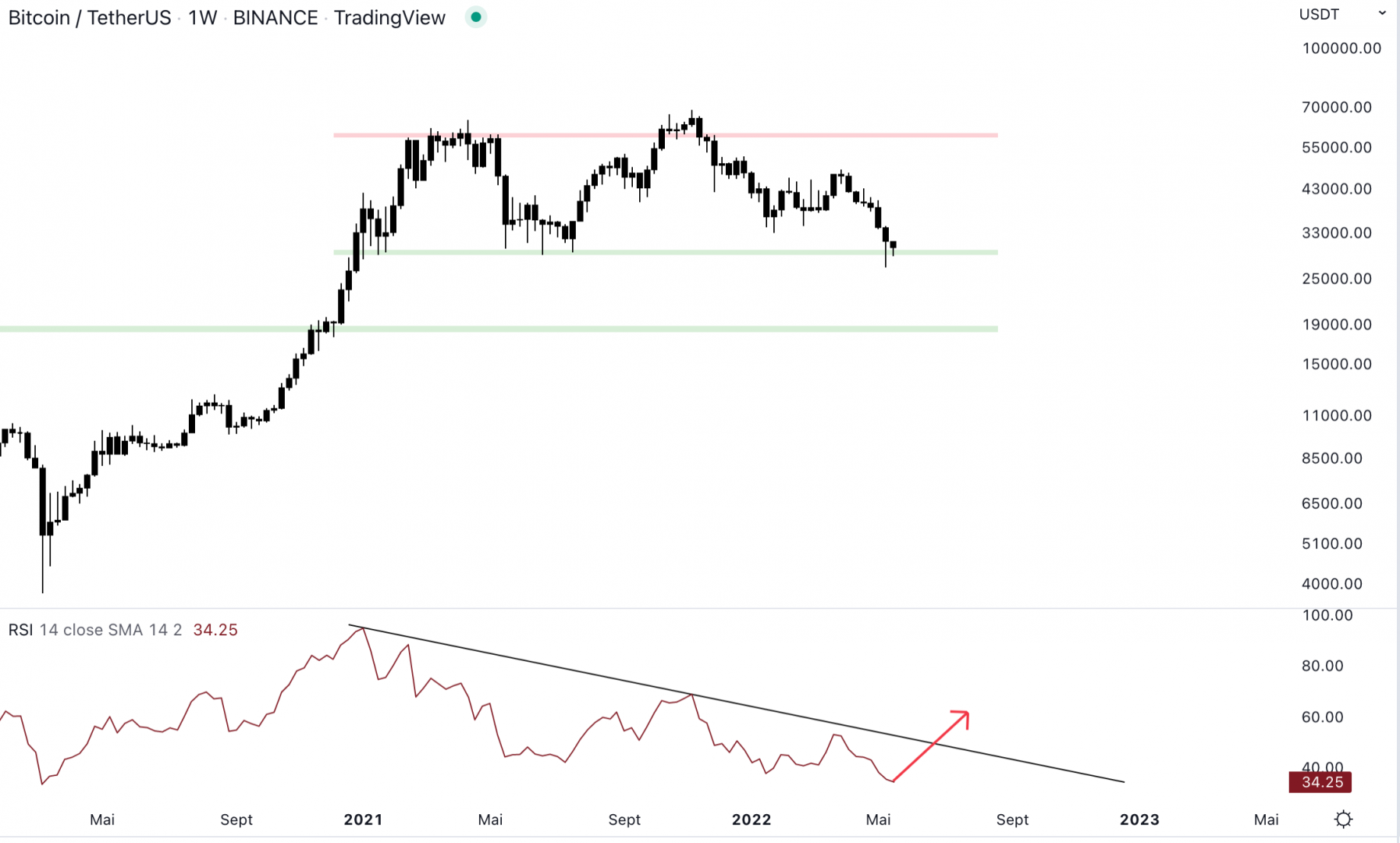Click the 2021 time axis label

click(364, 820)
